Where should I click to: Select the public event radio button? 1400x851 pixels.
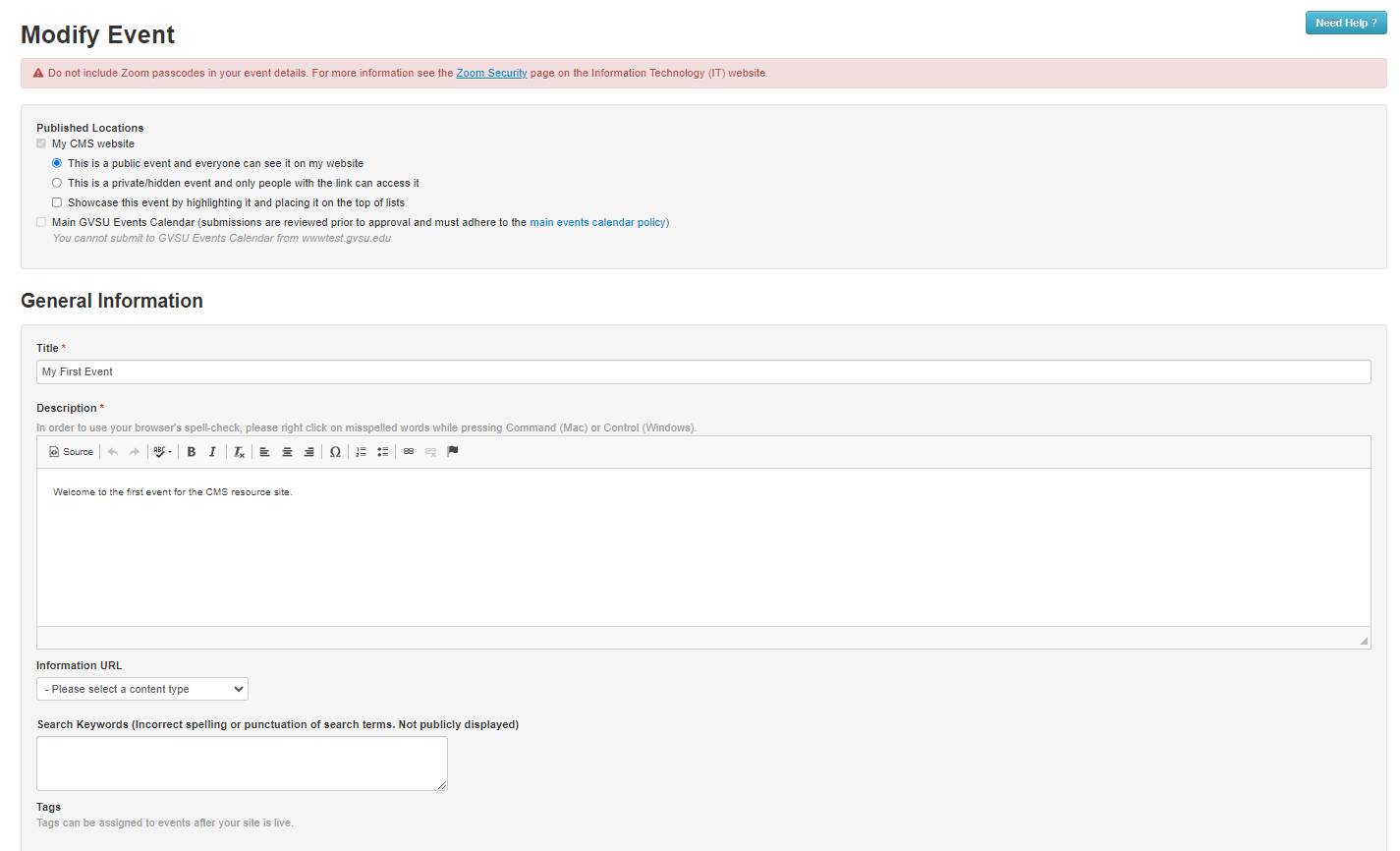tap(56, 163)
